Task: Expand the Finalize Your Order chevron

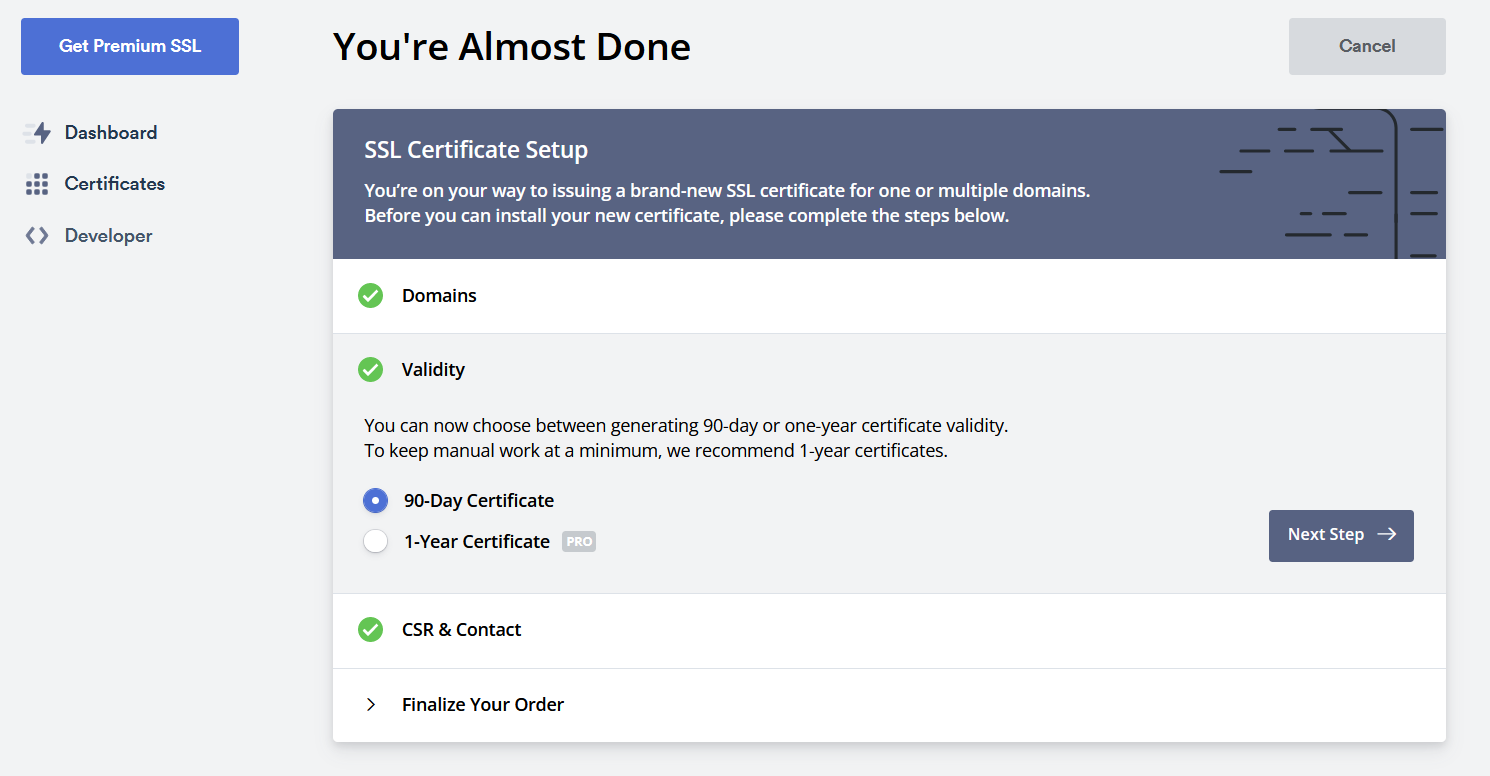Action: tap(371, 705)
